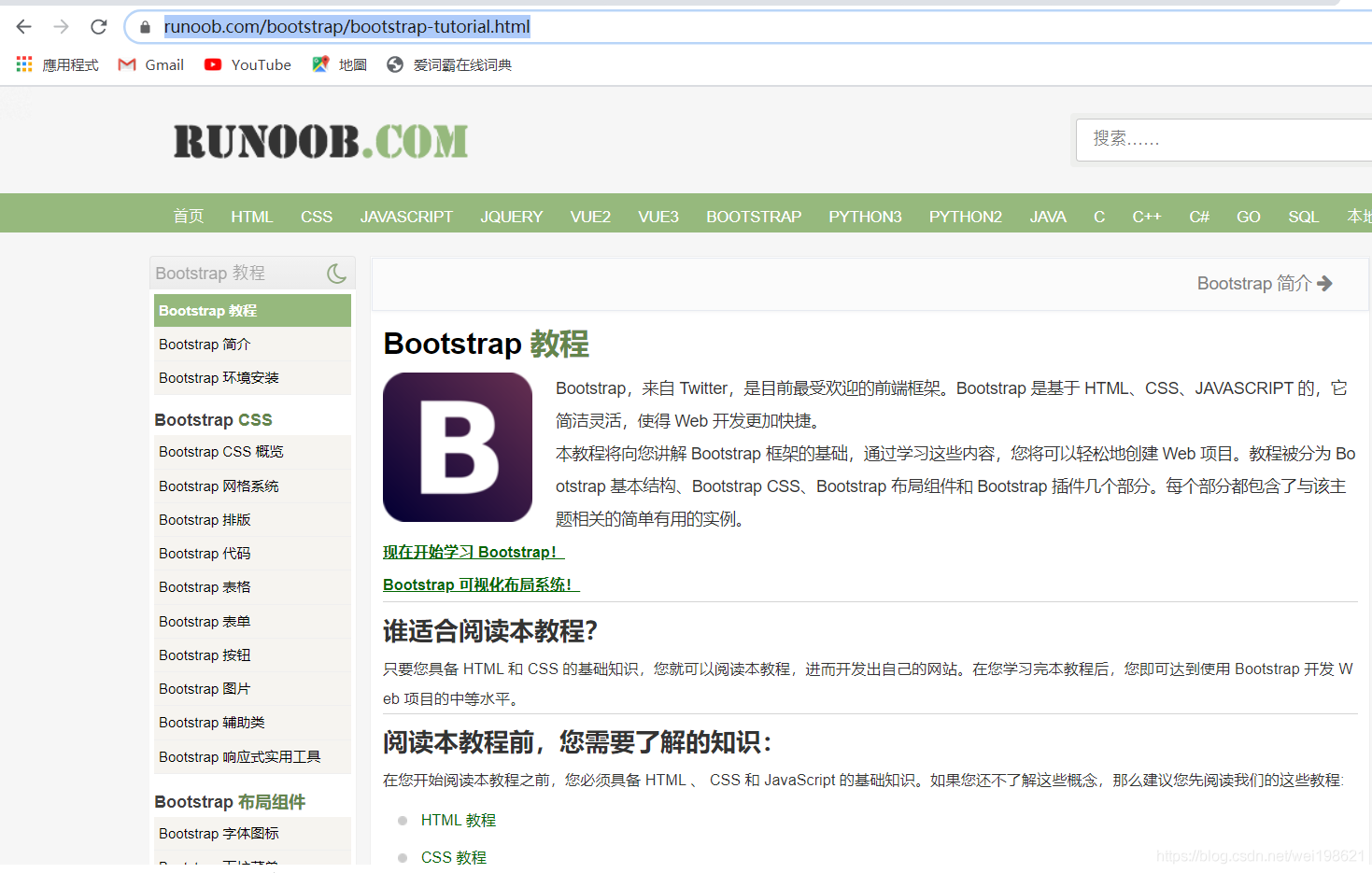Click the RUNOOB.COM site logo
The height and width of the screenshot is (873, 1372).
pos(320,141)
